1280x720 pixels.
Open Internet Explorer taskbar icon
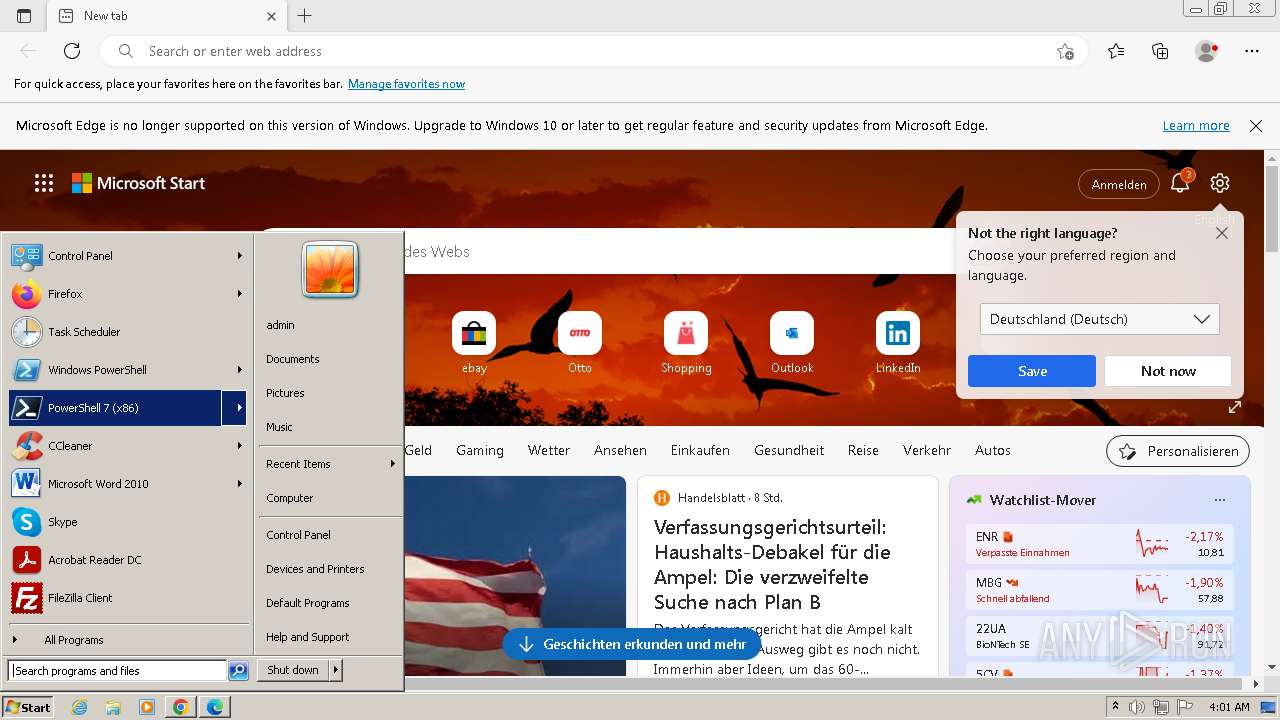79,707
